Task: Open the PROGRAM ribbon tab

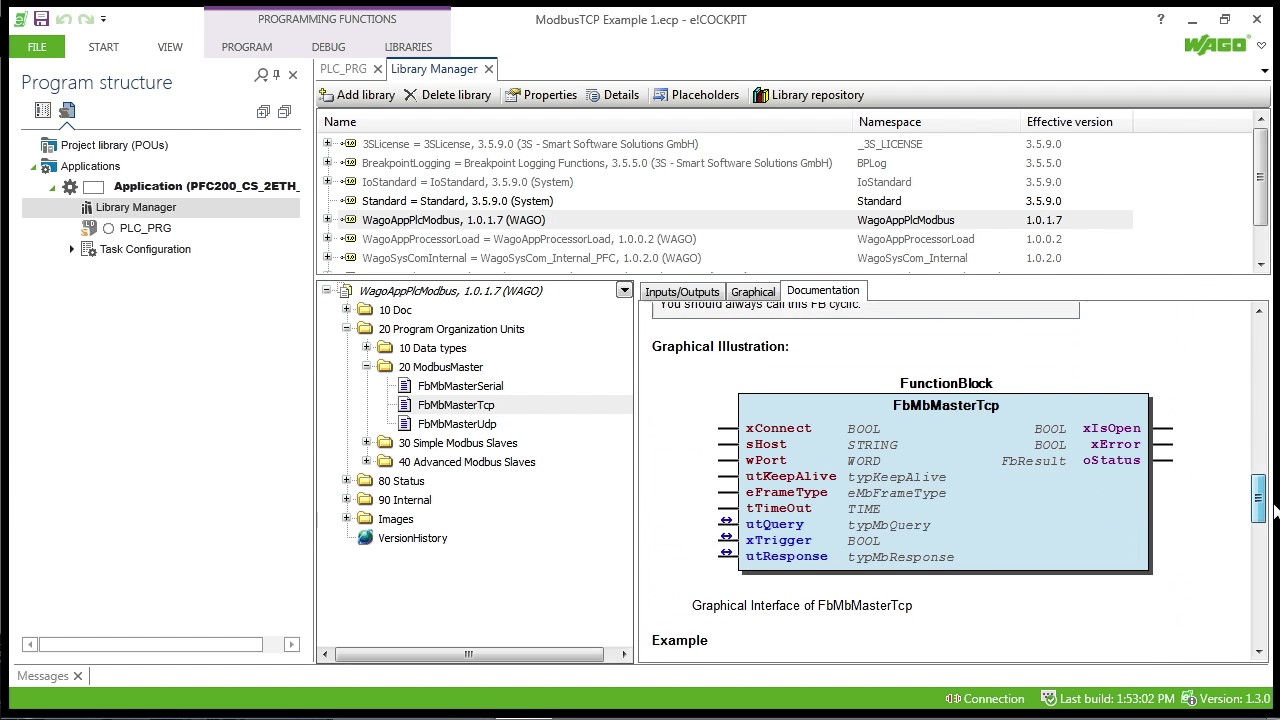Action: [x=247, y=47]
